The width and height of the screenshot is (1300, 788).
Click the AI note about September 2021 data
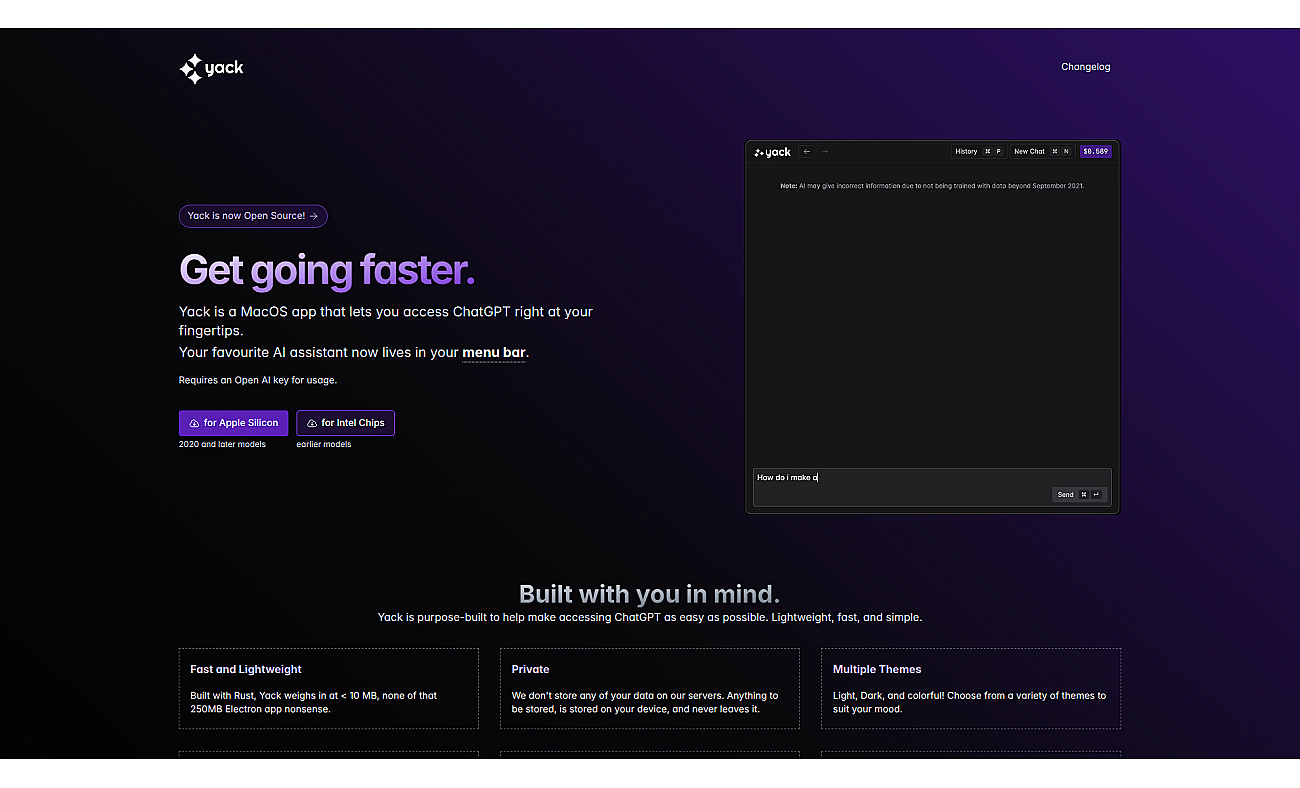coord(932,186)
